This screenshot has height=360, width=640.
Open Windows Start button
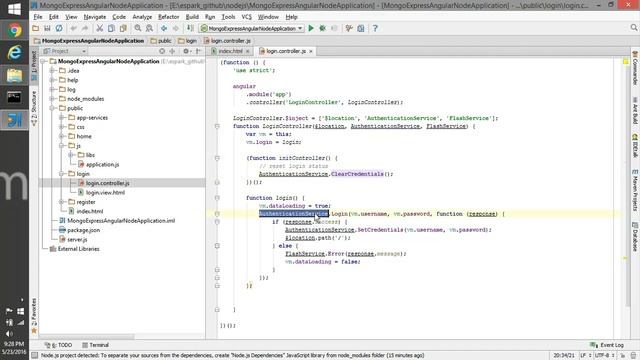[14, 9]
